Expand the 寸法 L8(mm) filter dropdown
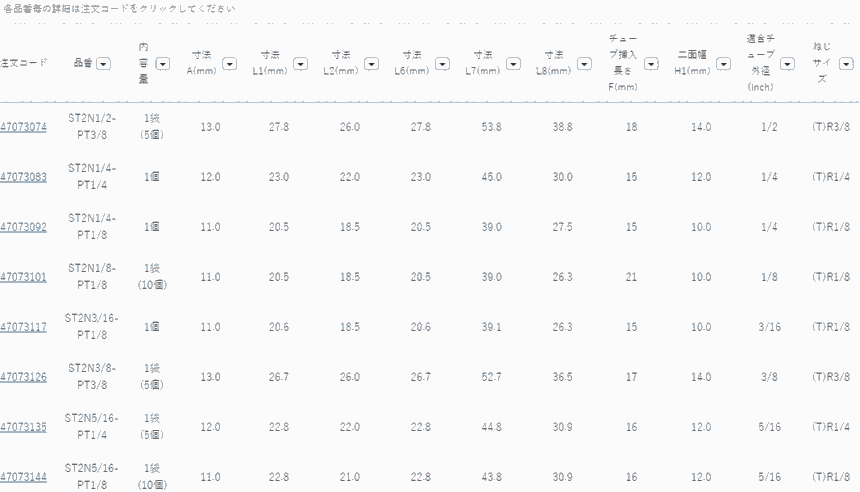The height and width of the screenshot is (492, 860). 584,63
